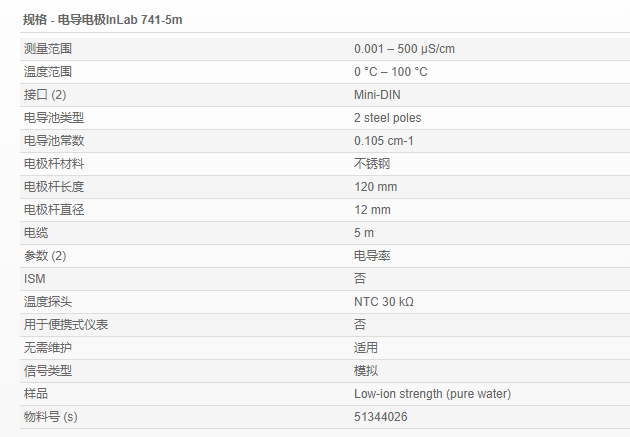Select the Mini-DIN value cell
The height and width of the screenshot is (437, 630).
(x=377, y=95)
